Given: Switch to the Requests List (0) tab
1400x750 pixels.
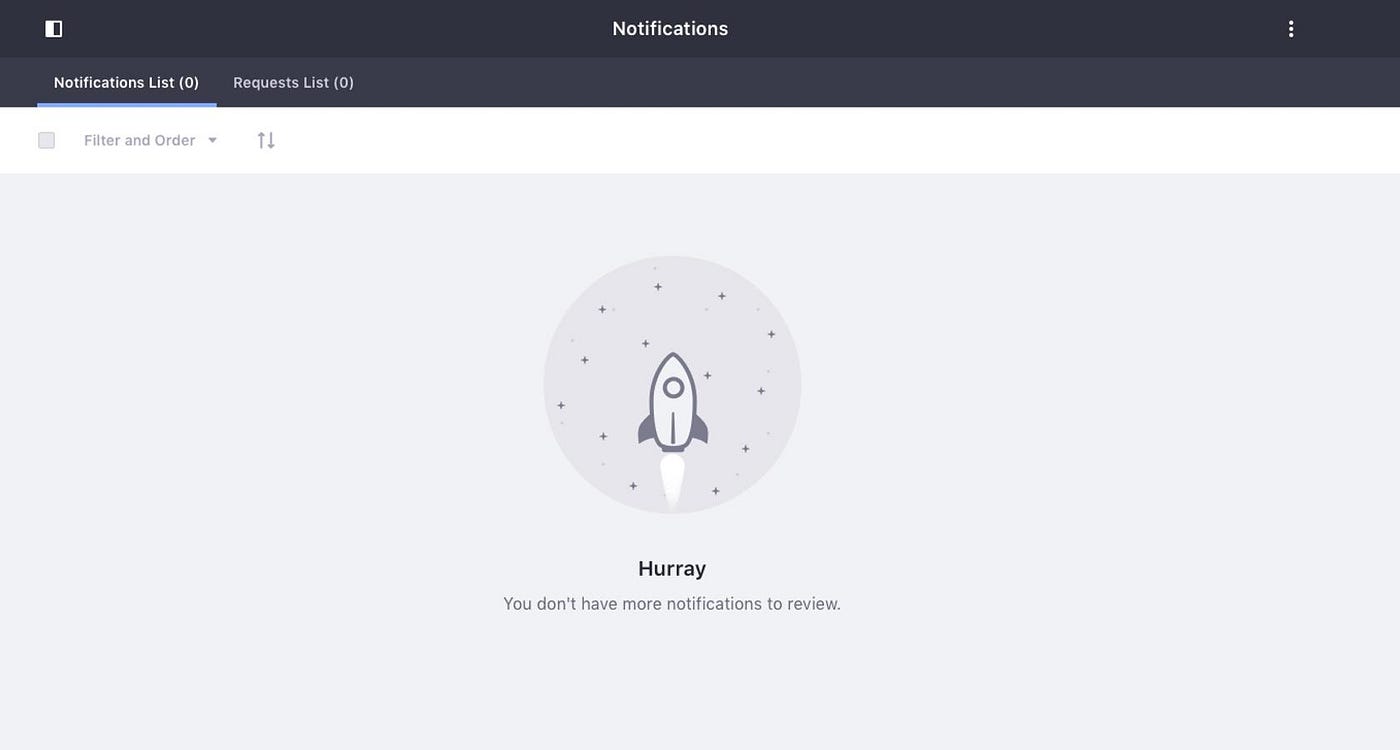Looking at the screenshot, I should point(293,82).
